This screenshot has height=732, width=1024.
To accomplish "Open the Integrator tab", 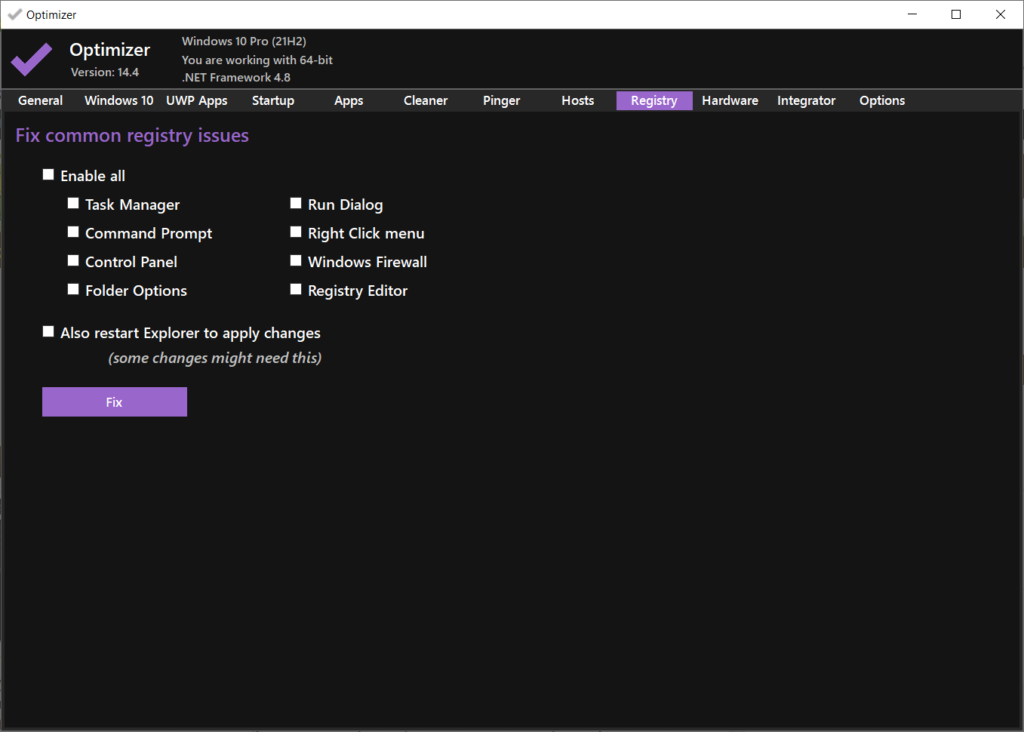I will point(807,101).
